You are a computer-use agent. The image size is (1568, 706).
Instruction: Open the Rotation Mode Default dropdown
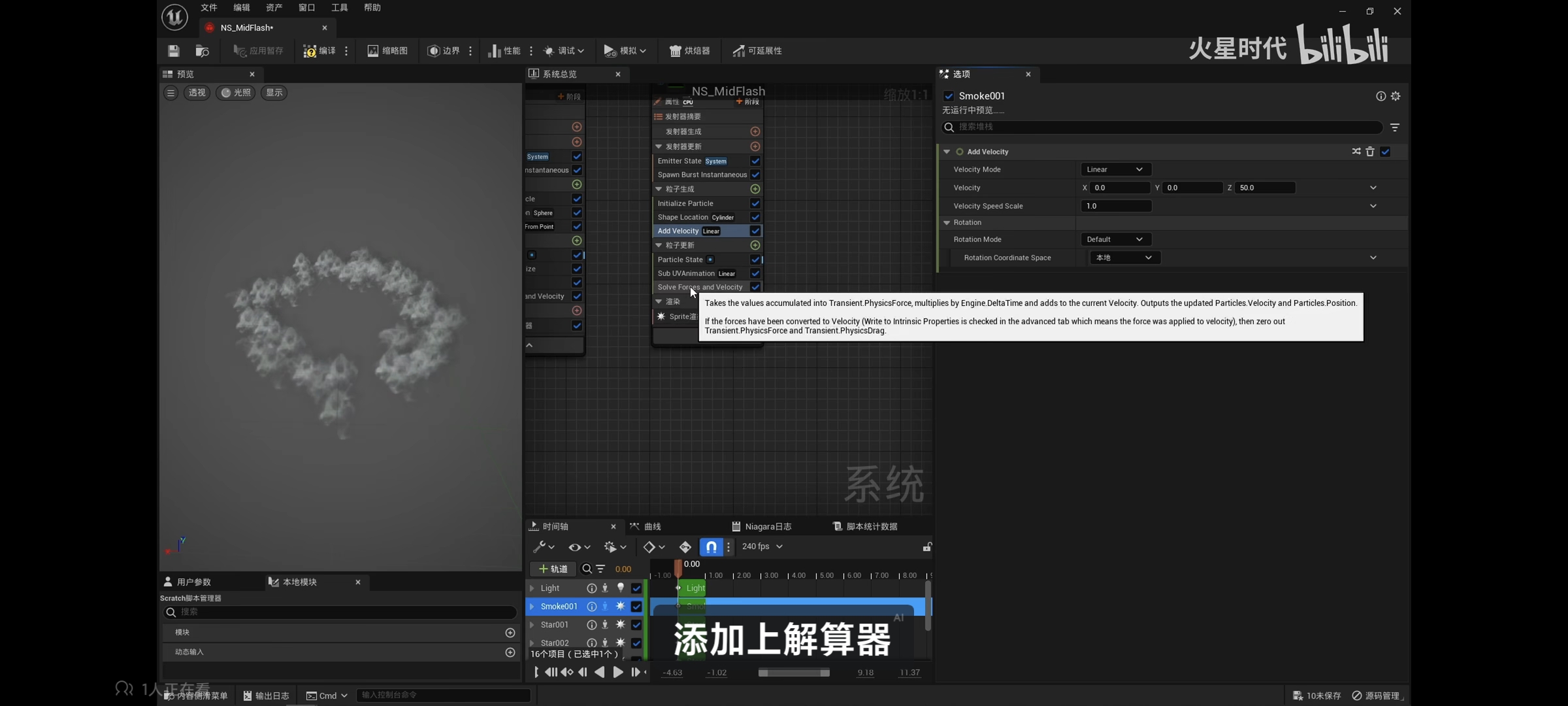tap(1115, 239)
